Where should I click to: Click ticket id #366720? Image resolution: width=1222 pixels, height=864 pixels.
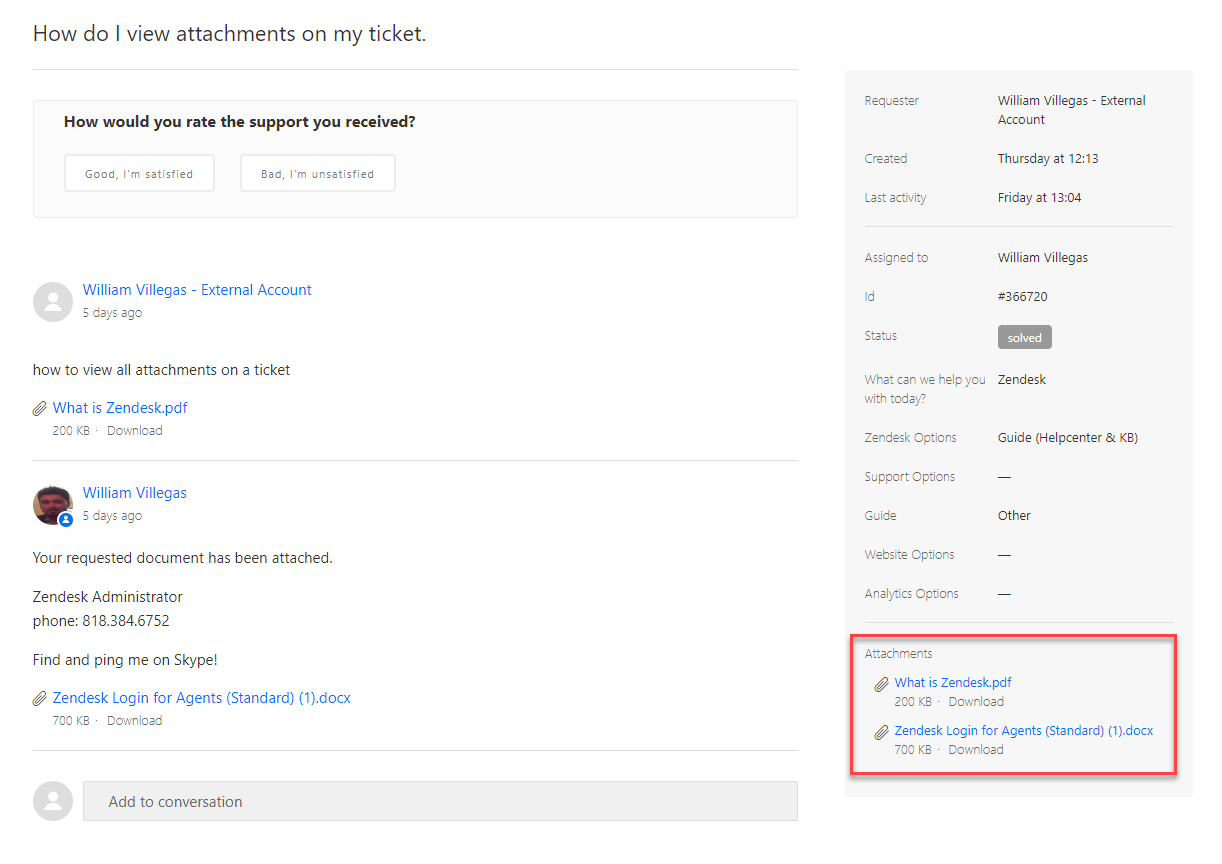click(1023, 297)
